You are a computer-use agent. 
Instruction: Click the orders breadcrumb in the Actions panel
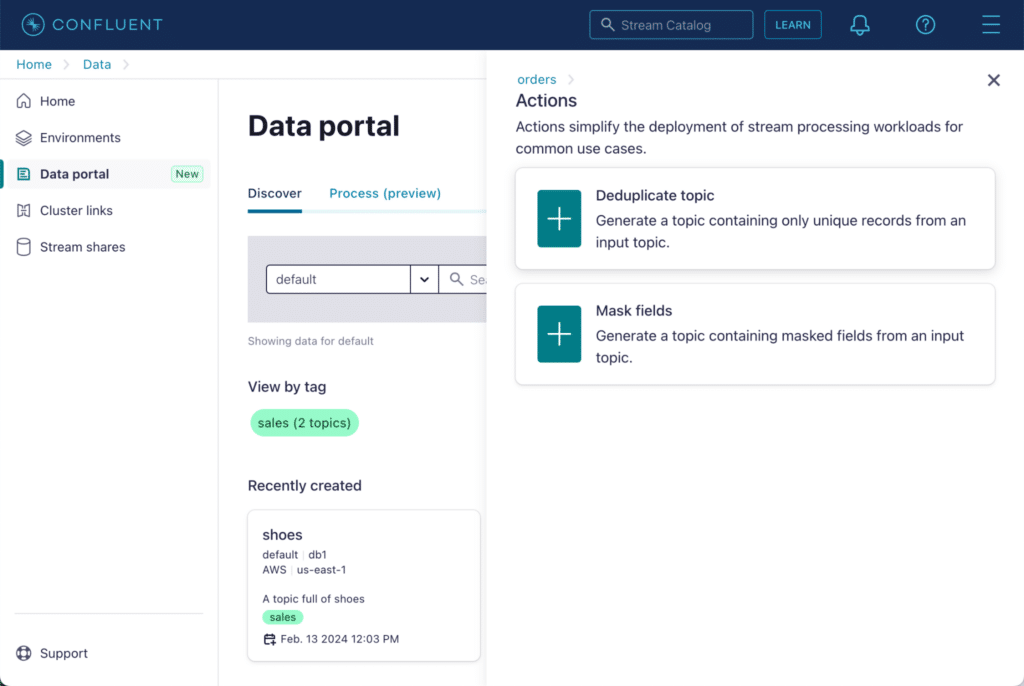tap(537, 79)
